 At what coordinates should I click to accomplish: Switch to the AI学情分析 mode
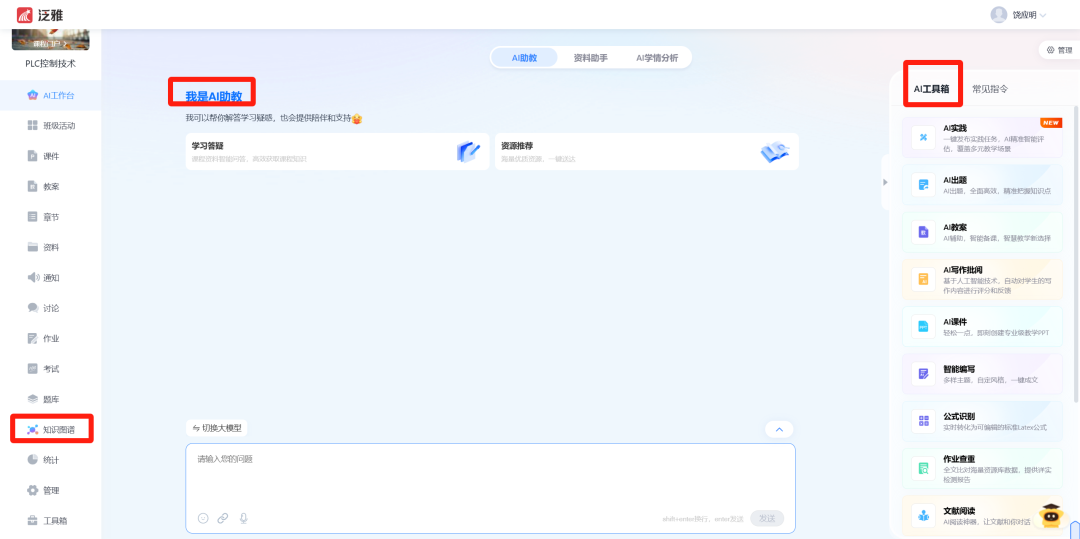[657, 58]
